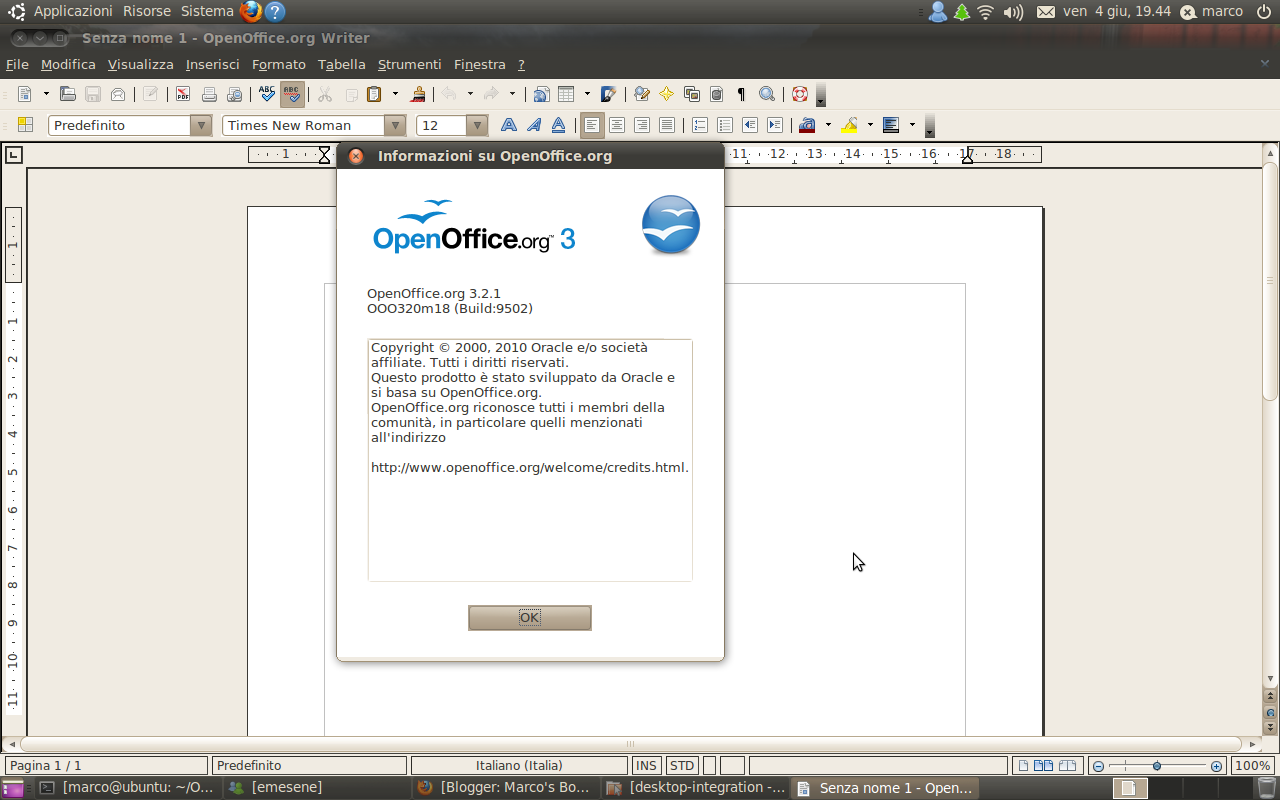The height and width of the screenshot is (800, 1280).
Task: Click Decrease Indent icon
Action: pos(750,125)
